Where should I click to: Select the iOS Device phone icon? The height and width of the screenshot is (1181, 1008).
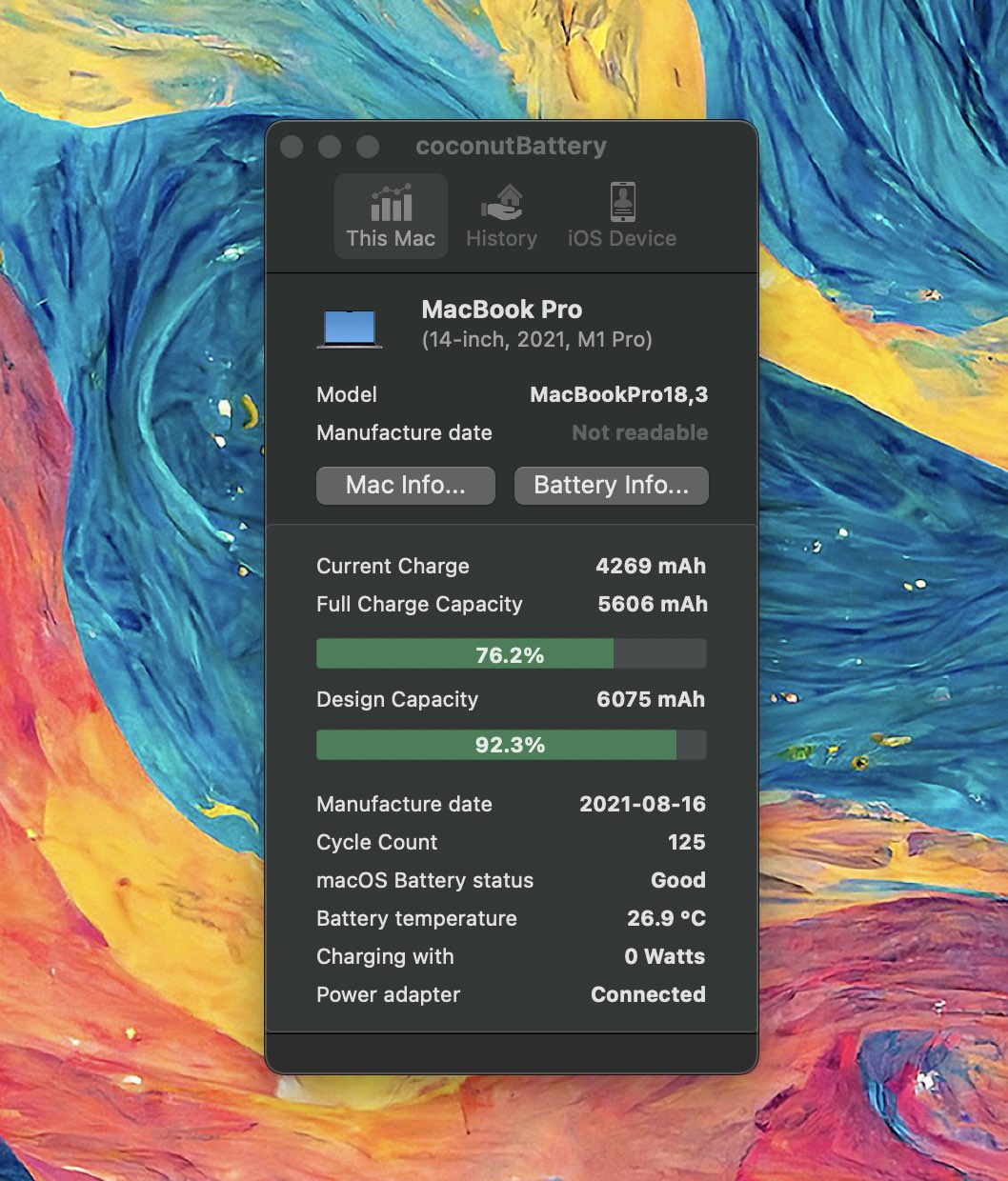(623, 202)
